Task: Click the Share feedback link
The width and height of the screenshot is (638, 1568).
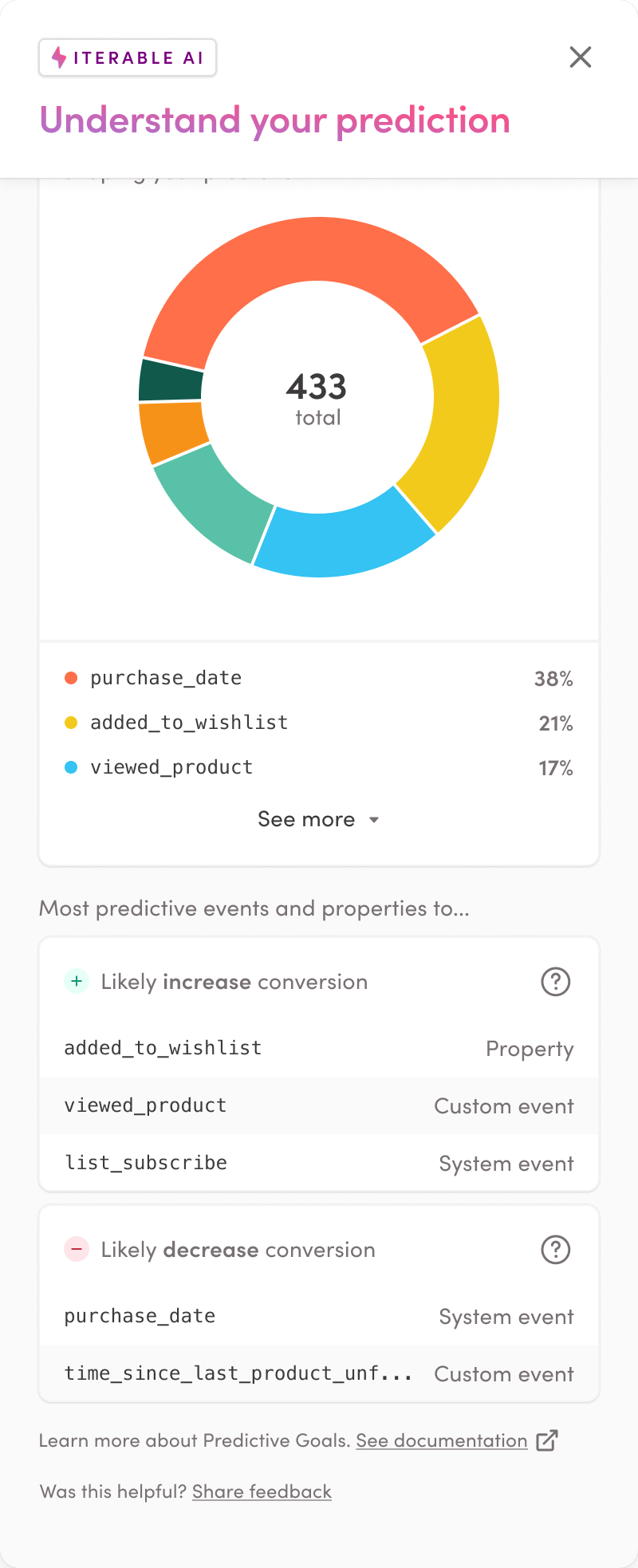Action: pos(262,1491)
